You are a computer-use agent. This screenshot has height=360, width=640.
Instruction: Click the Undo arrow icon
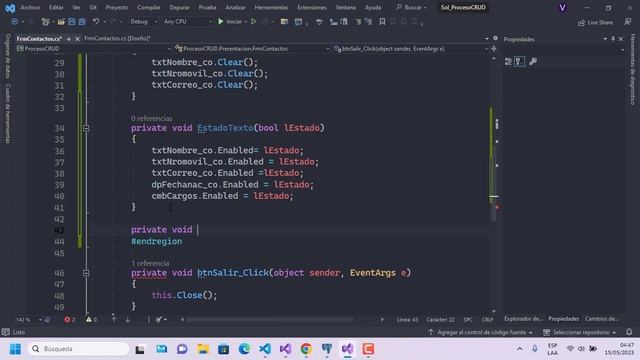pyautogui.click(x=96, y=22)
